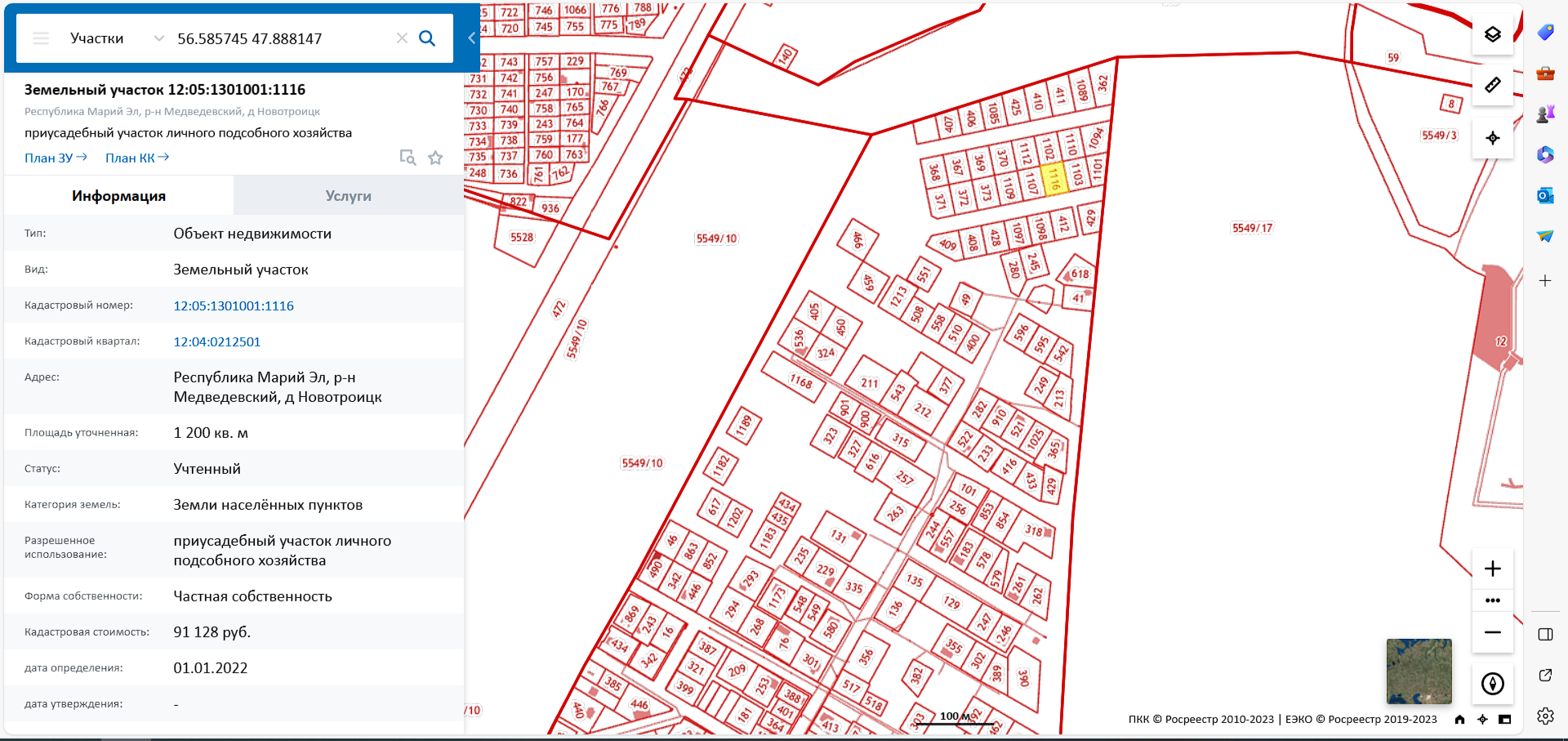Click the rectangle icon at the footer's end
Image resolution: width=1568 pixels, height=741 pixels.
tap(1505, 720)
